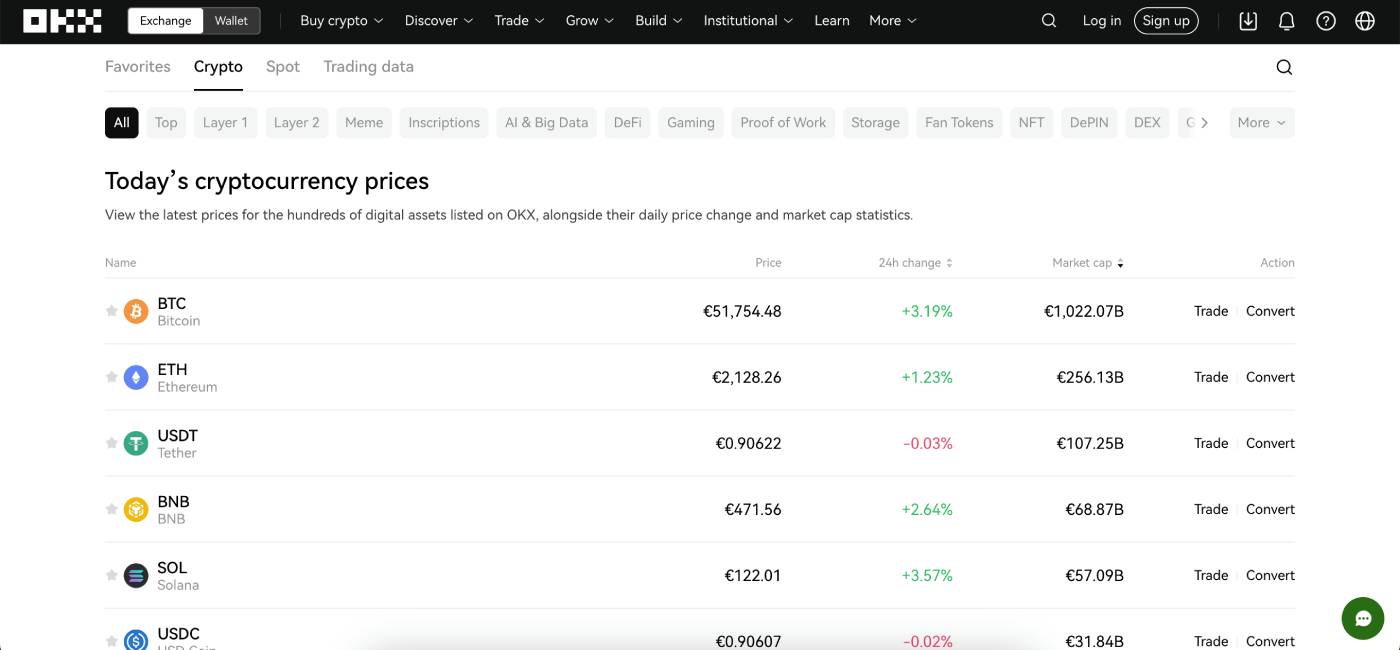Click the Solana coin icon

click(x=136, y=575)
